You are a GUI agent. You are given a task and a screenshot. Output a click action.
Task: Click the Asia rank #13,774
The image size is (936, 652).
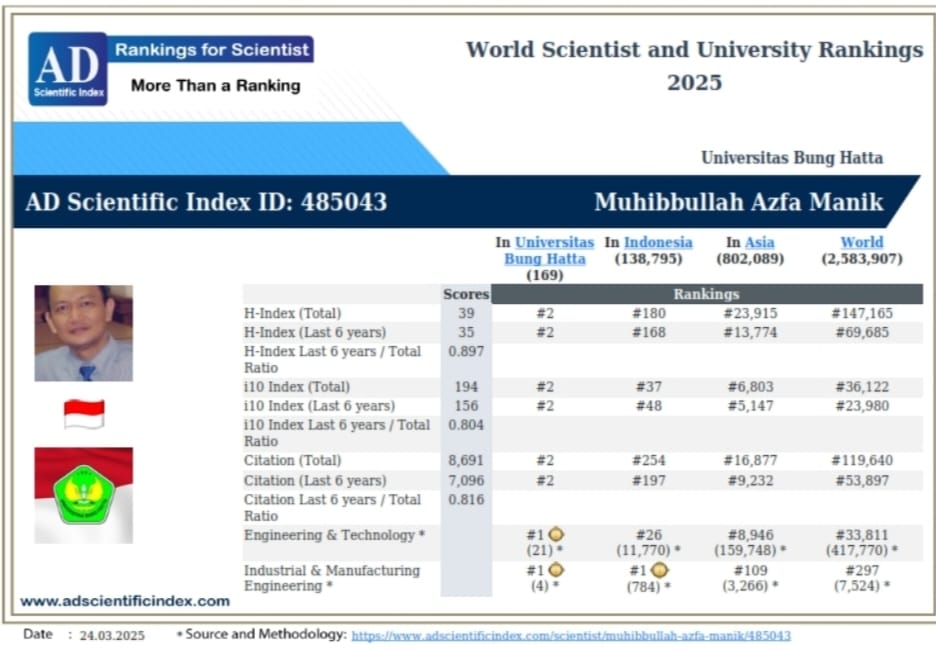pyautogui.click(x=750, y=333)
